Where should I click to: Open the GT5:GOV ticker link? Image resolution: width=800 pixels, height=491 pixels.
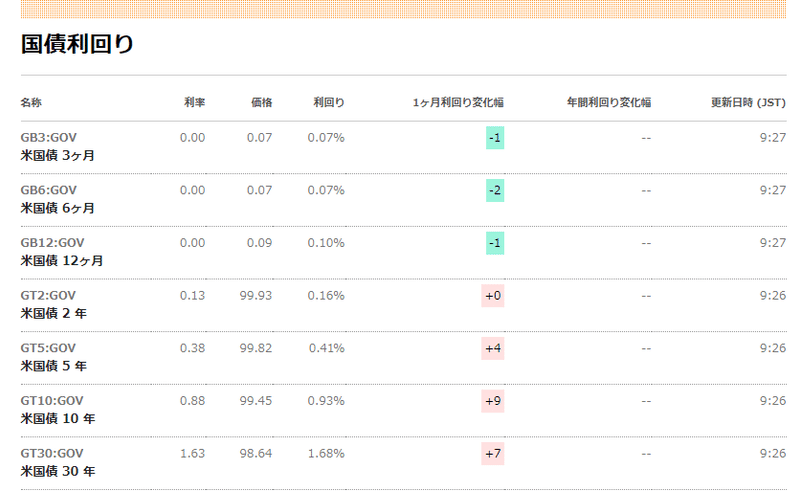point(48,348)
